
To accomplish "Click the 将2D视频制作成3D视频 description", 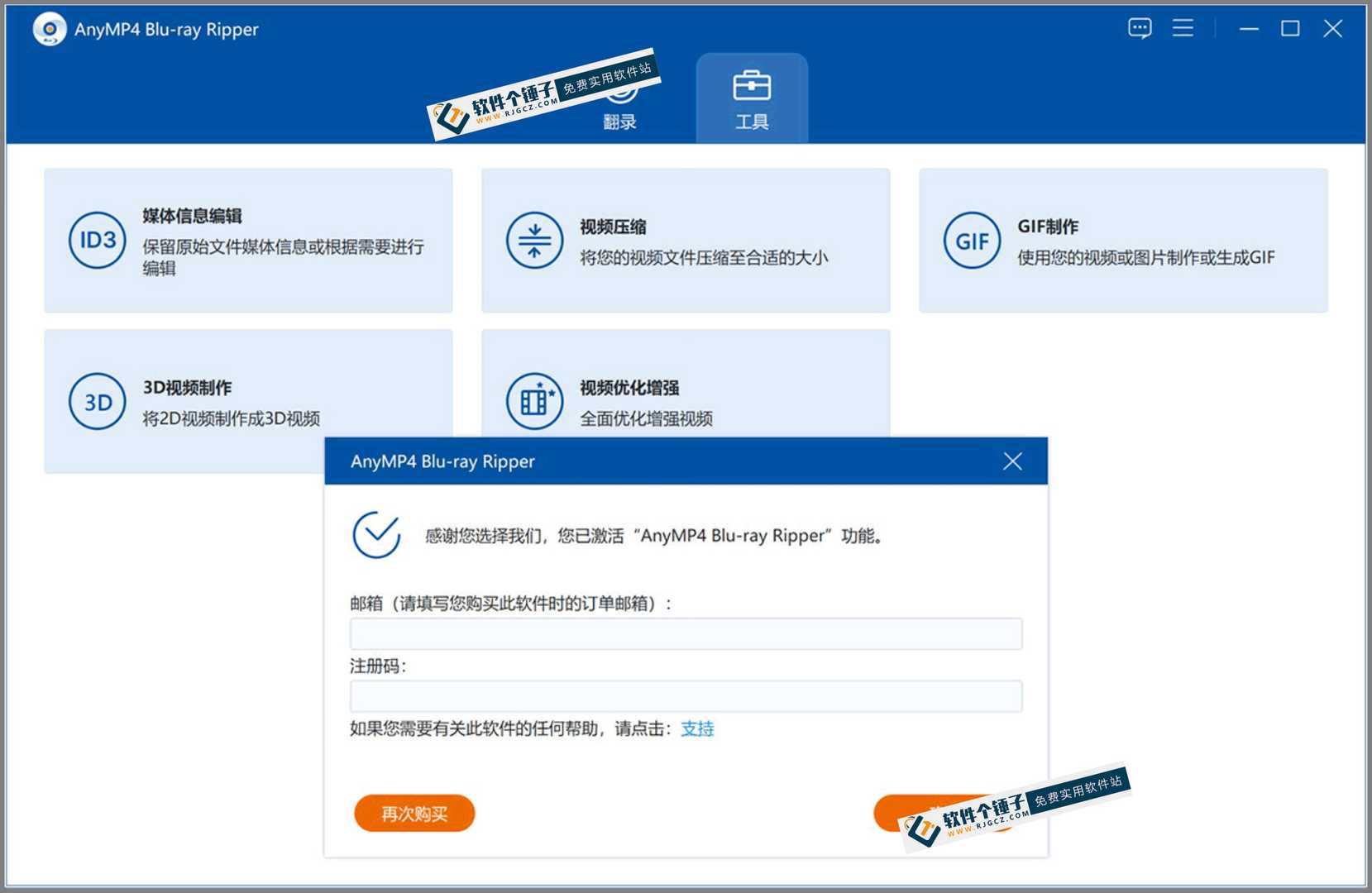I will [231, 418].
